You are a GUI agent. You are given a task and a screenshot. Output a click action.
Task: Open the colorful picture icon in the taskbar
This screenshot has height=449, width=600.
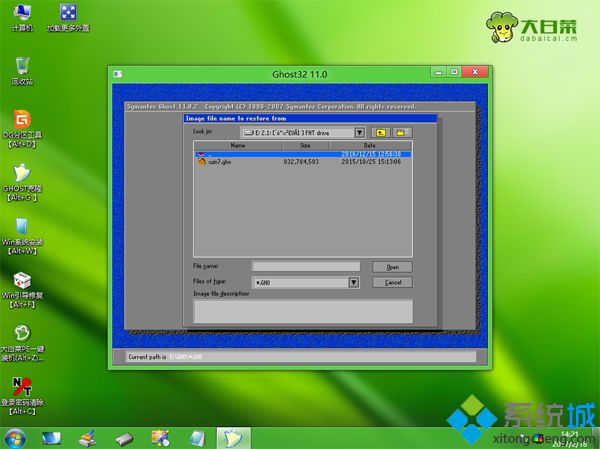point(160,438)
